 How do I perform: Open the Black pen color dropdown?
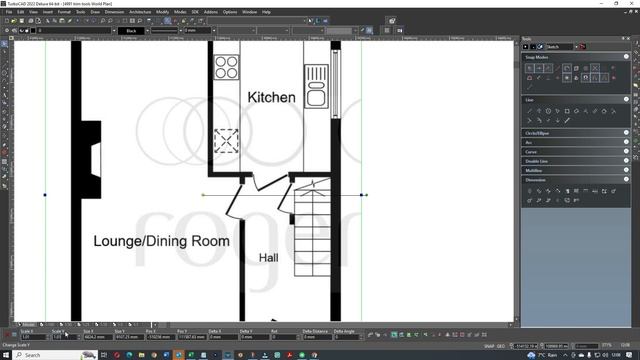coord(147,31)
